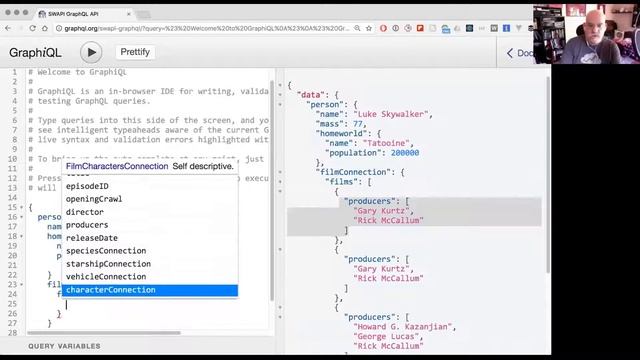640x360 pixels.
Task: Open the Docs panel chevron
Action: click(509, 53)
